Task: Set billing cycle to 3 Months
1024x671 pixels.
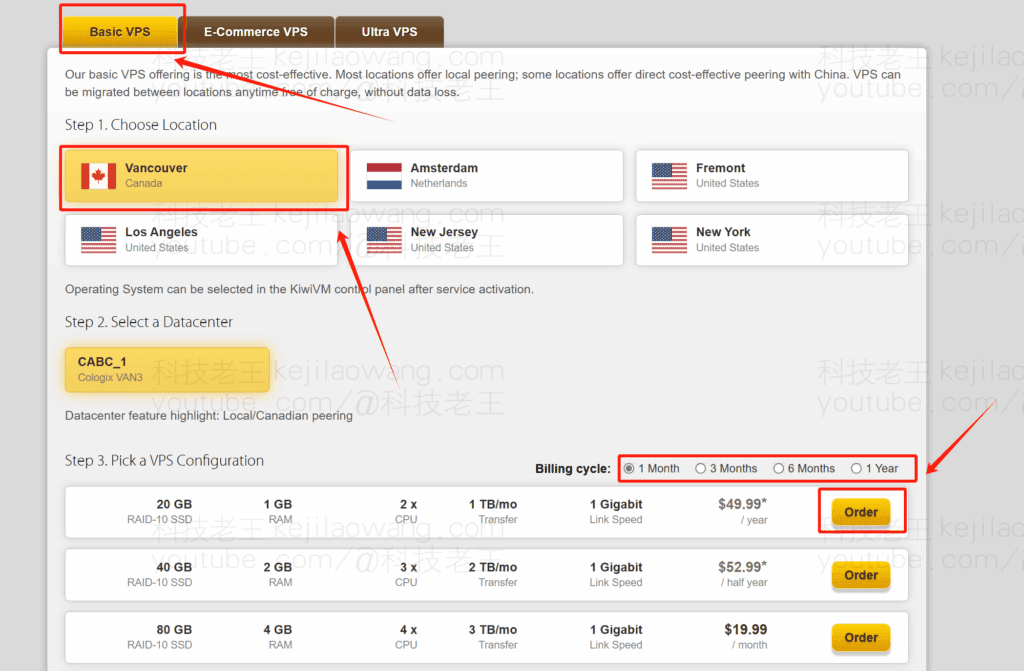Action: point(701,468)
